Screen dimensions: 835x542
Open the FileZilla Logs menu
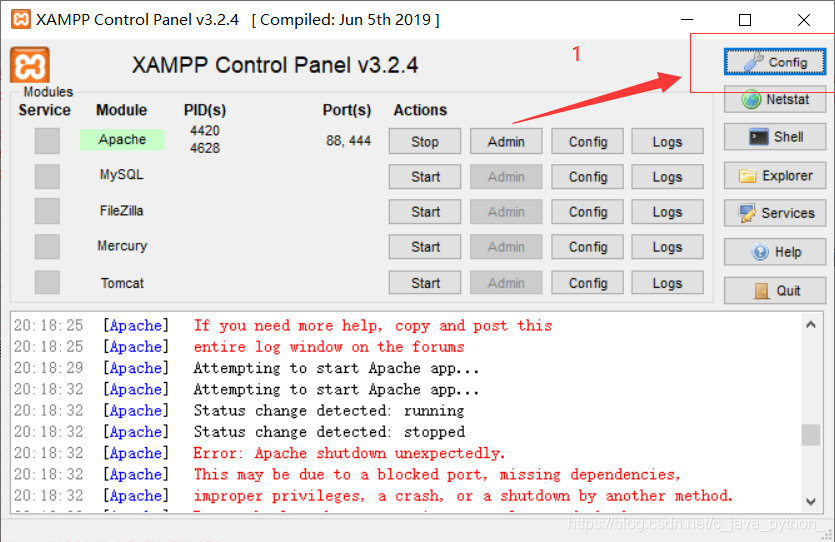(x=668, y=212)
